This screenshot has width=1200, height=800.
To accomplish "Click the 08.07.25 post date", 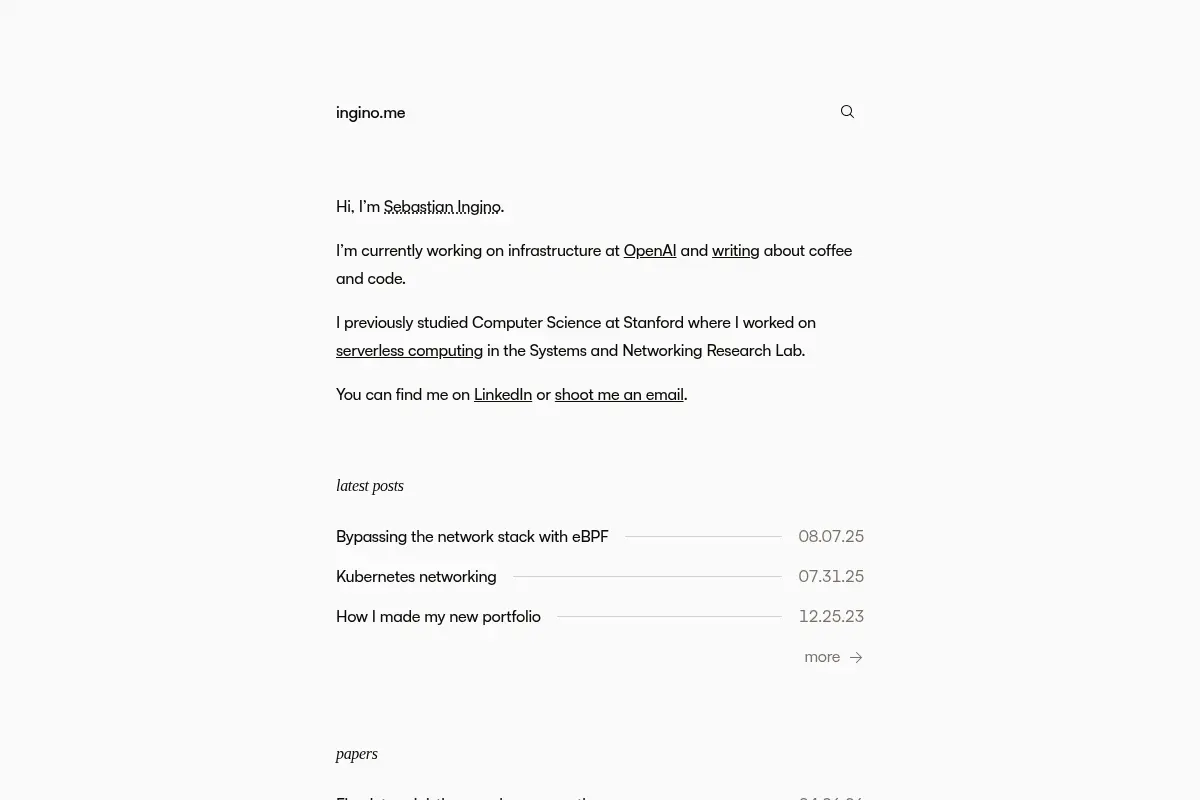I will click(x=831, y=536).
